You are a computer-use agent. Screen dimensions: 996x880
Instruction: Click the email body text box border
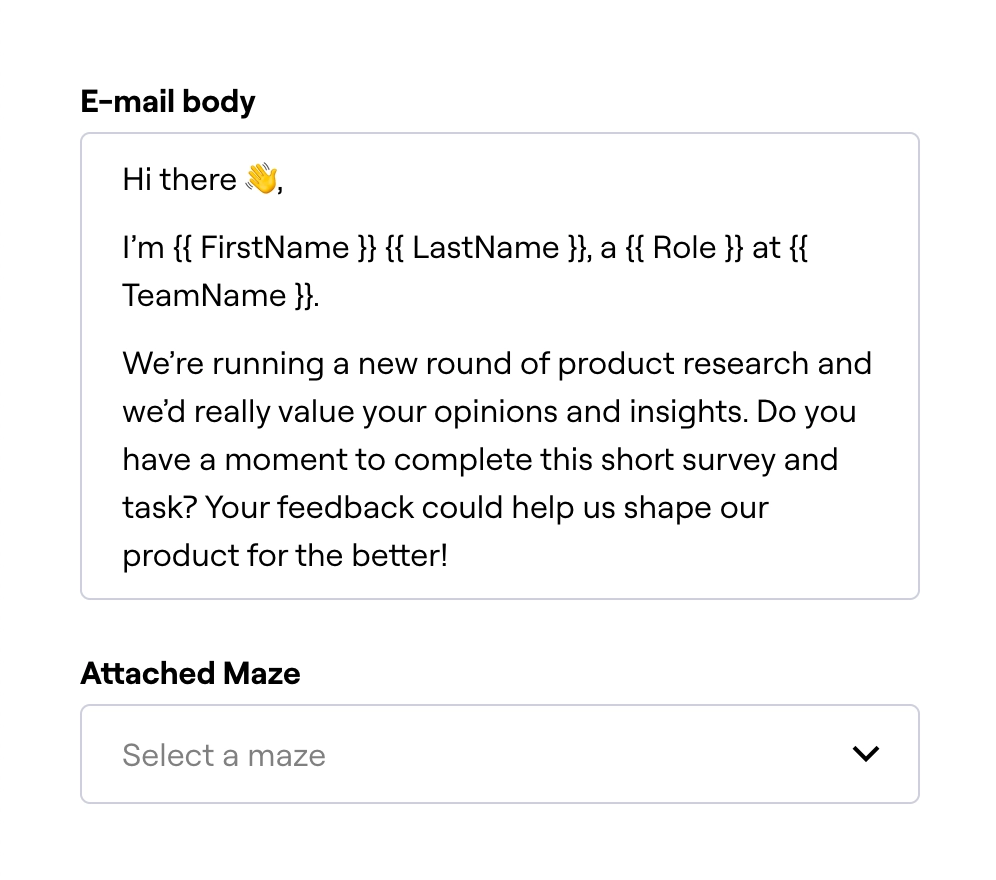coord(500,133)
